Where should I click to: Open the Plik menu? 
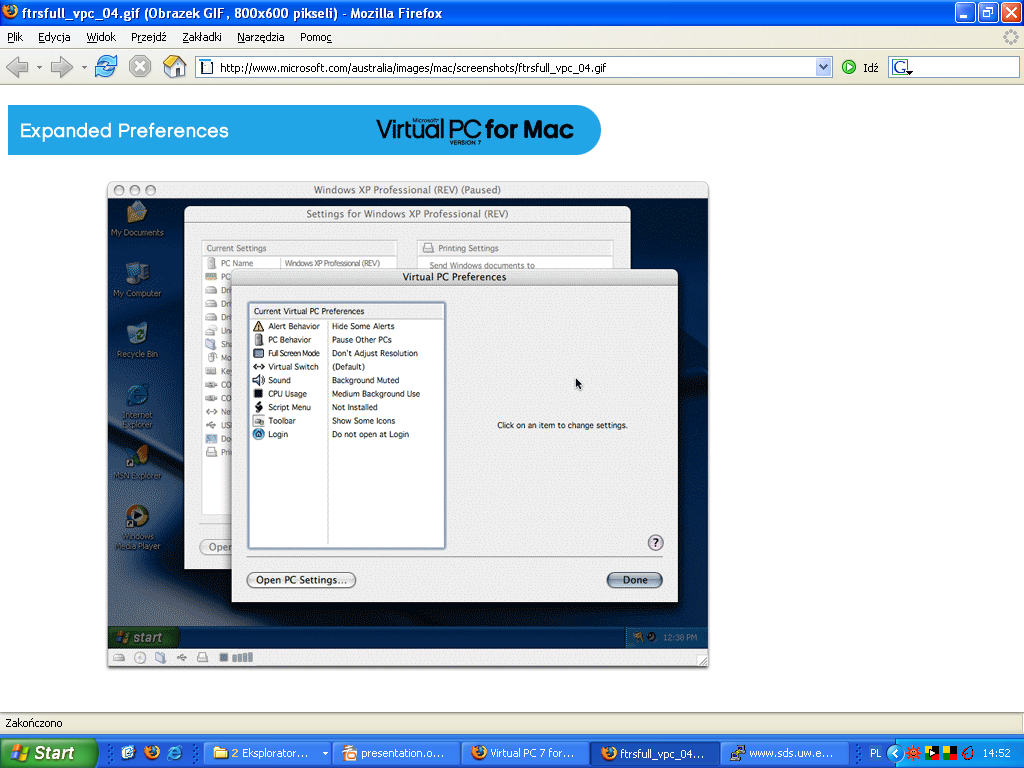pyautogui.click(x=15, y=37)
